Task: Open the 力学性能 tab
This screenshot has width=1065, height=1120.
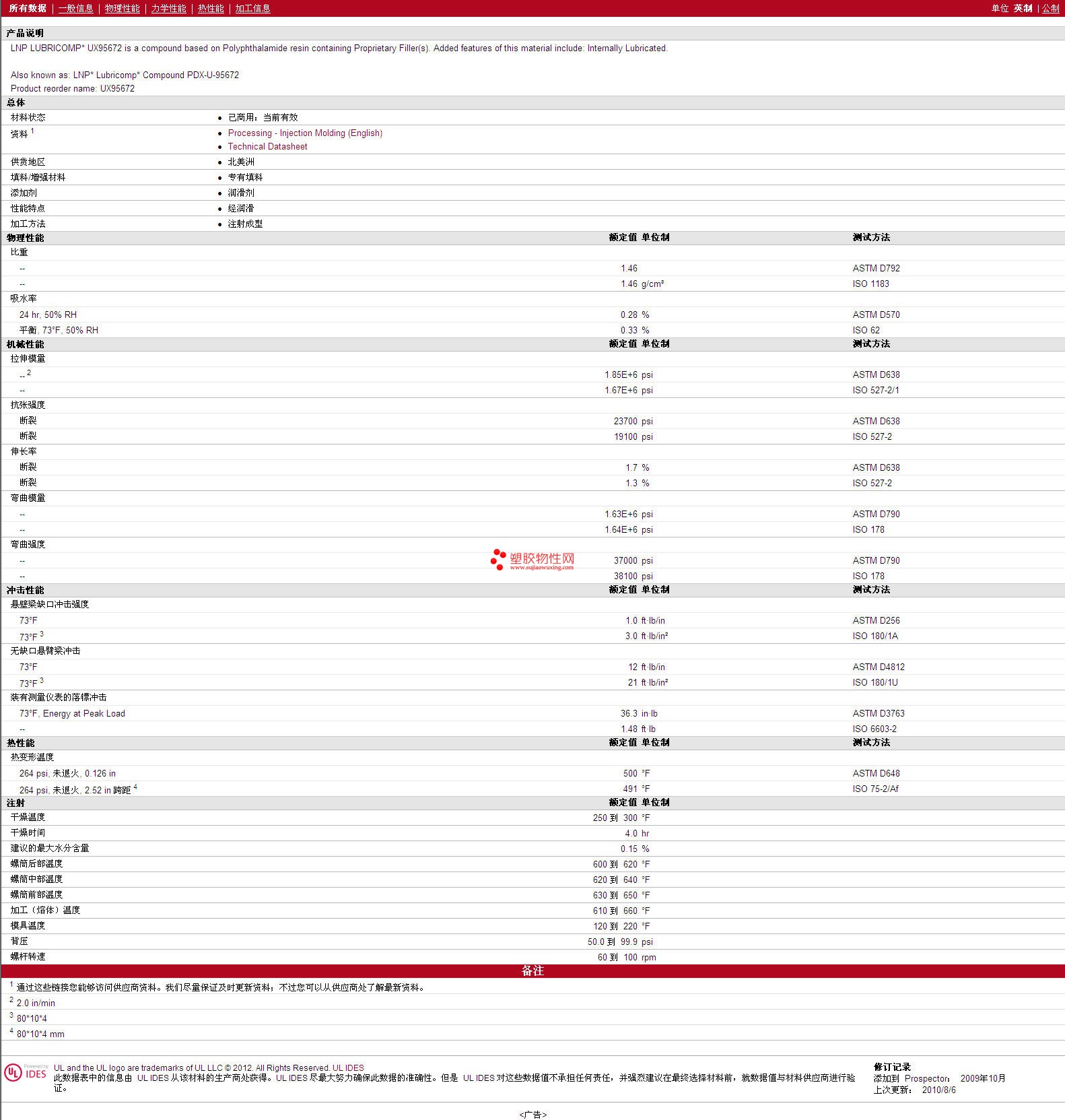Action: [x=168, y=8]
